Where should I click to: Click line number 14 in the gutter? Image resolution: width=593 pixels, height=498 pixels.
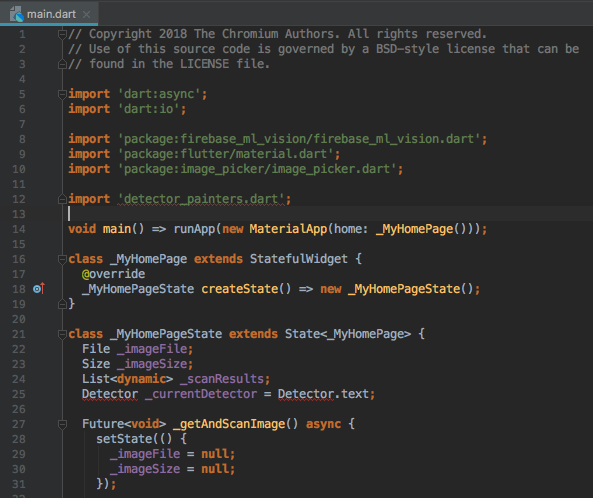click(x=19, y=229)
